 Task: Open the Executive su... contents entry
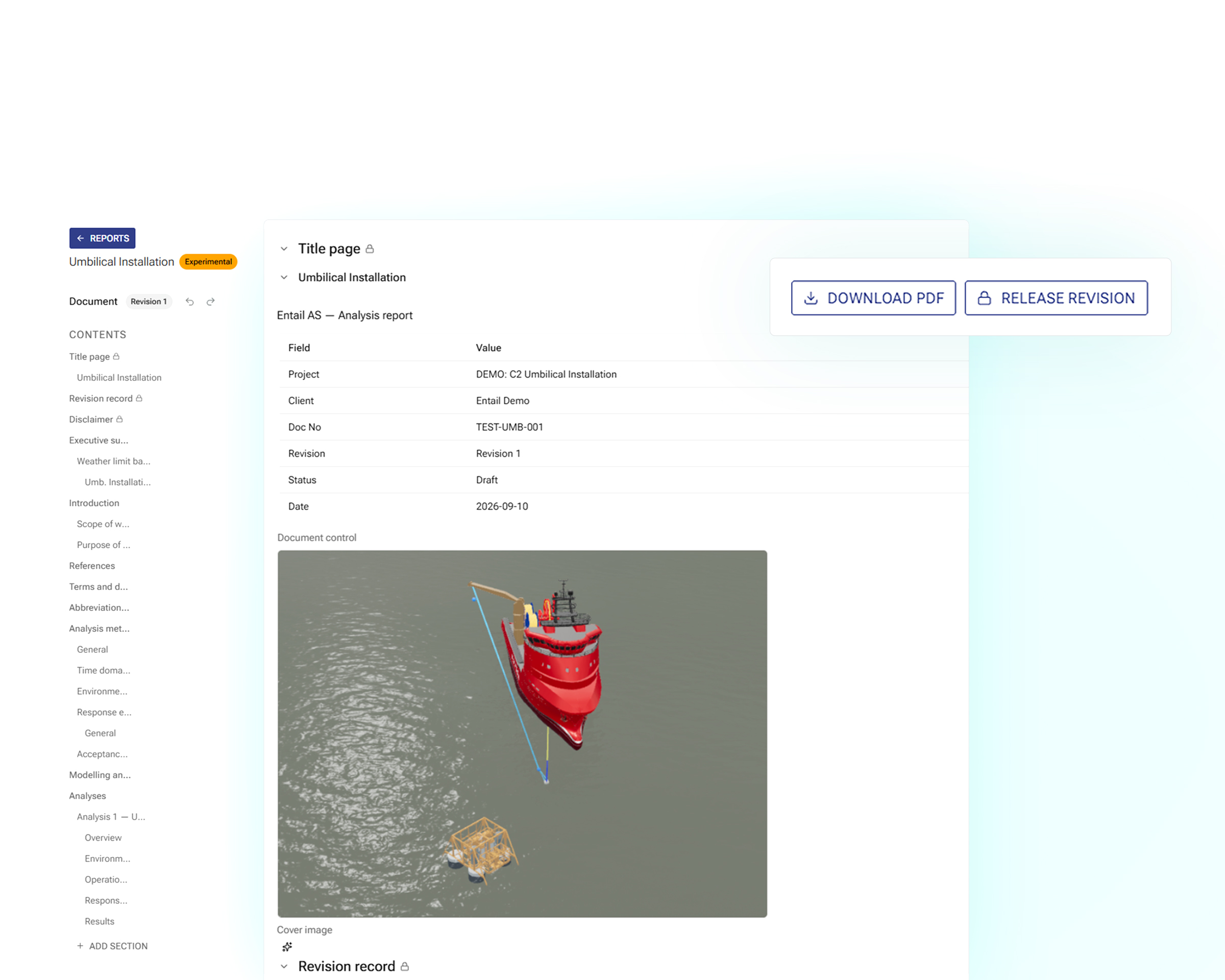pyautogui.click(x=99, y=440)
